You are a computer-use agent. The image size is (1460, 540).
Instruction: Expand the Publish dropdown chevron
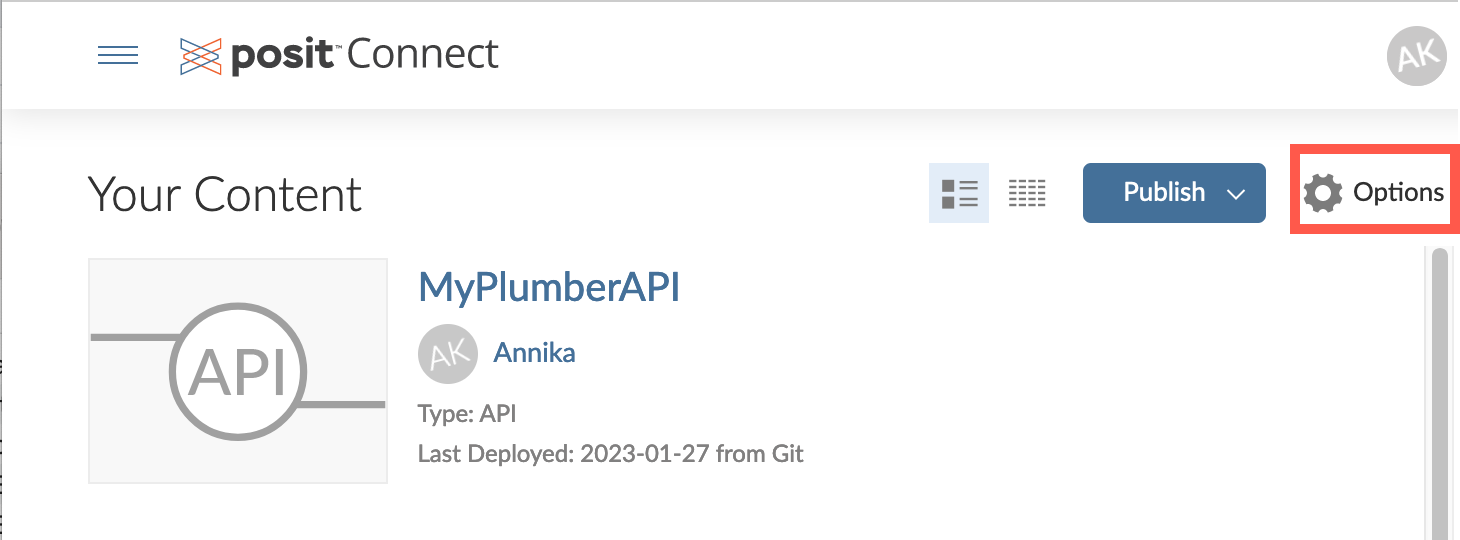pos(1236,194)
